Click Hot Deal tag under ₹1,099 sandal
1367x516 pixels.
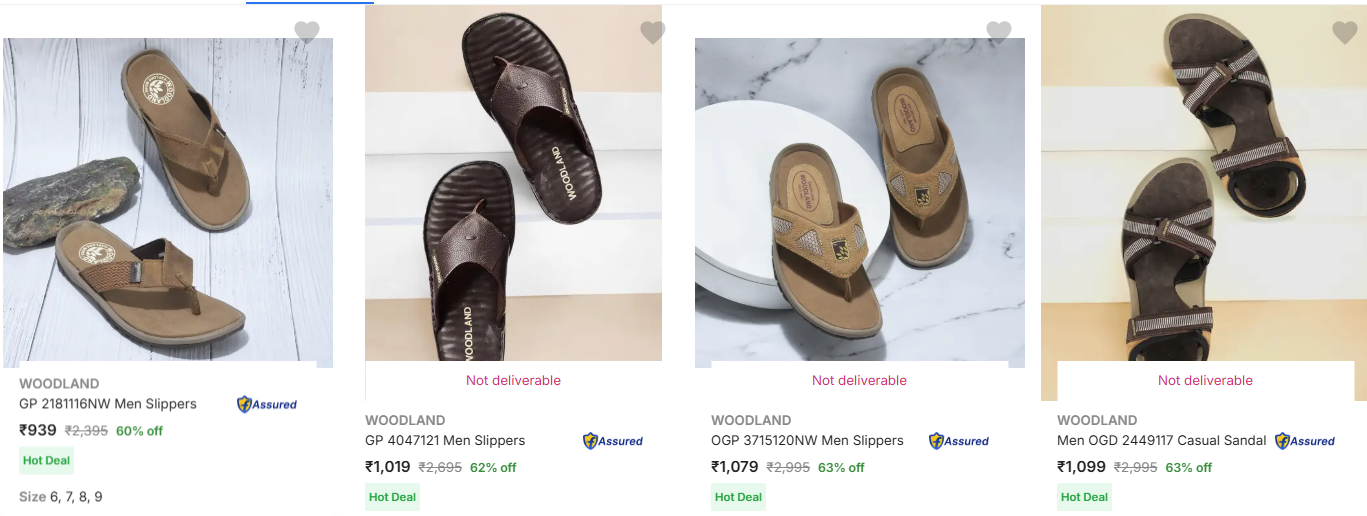click(1084, 497)
